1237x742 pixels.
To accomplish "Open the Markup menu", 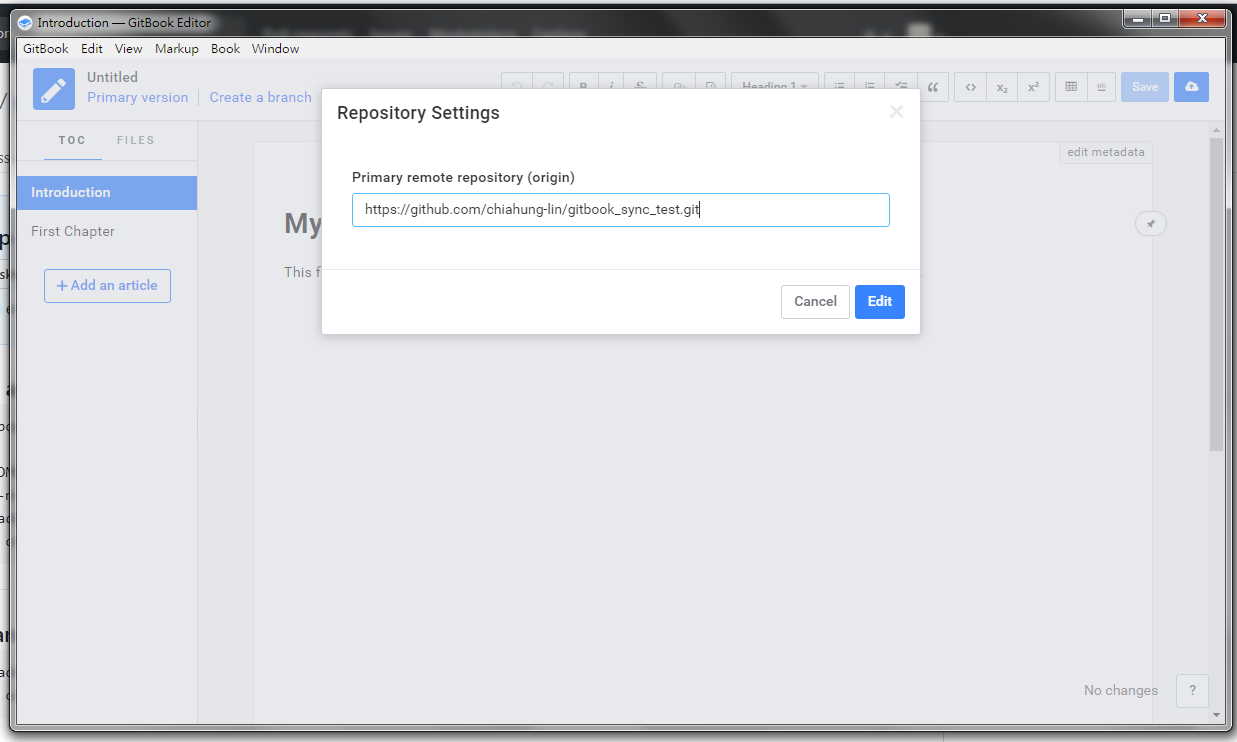I will click(176, 48).
